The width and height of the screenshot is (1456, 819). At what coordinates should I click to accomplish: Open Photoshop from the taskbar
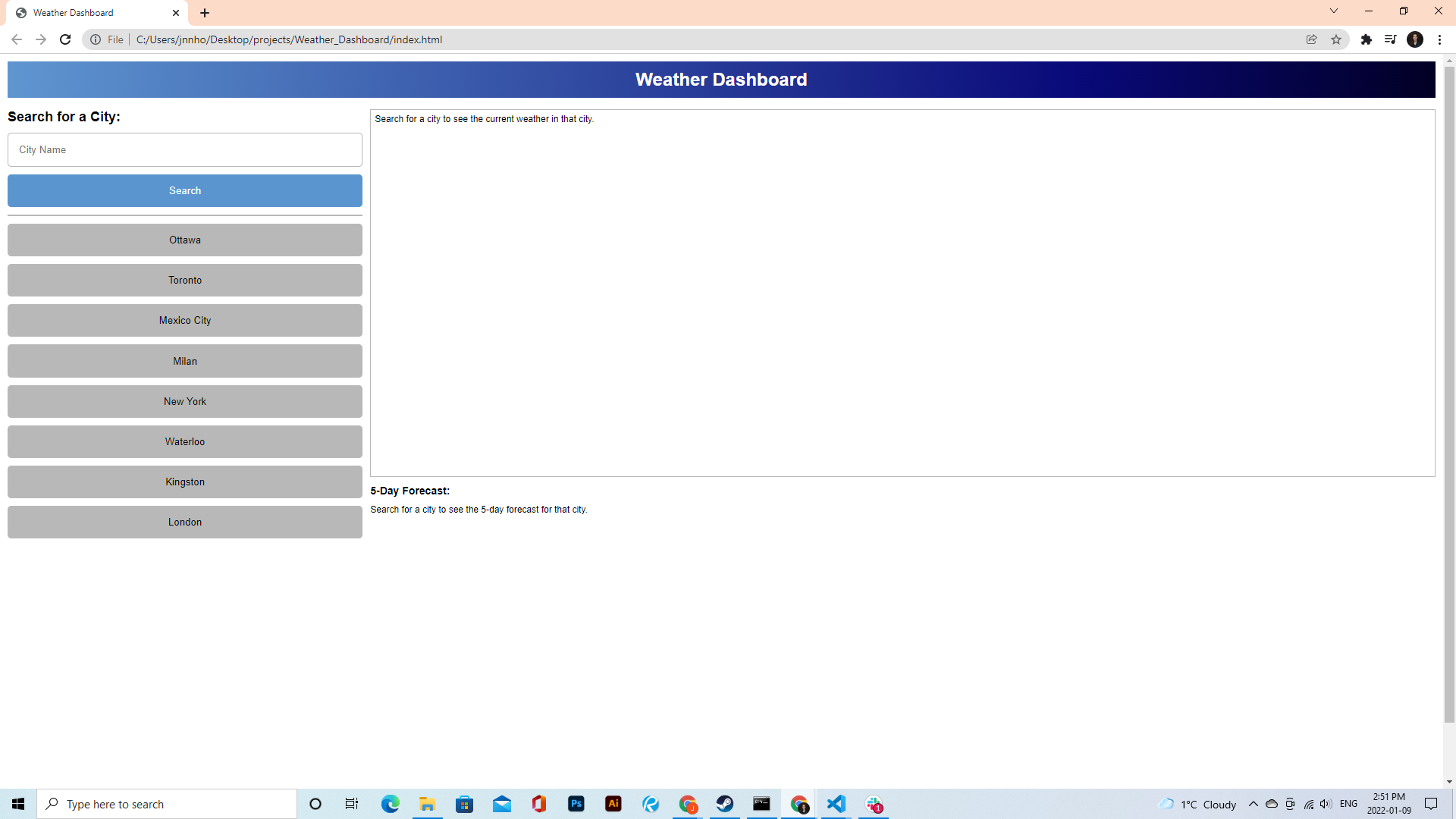pos(576,804)
